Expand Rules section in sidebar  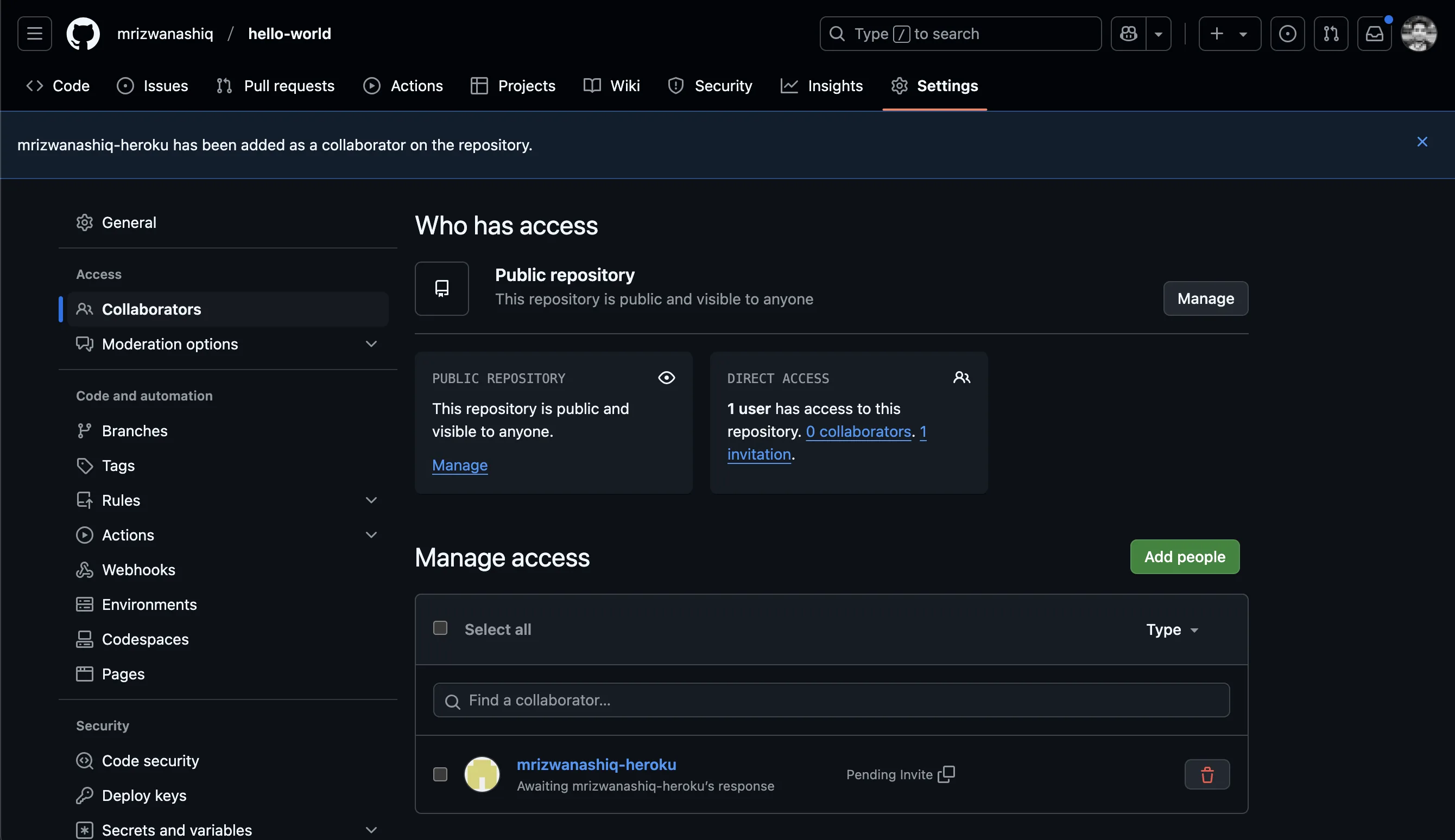[x=228, y=500]
